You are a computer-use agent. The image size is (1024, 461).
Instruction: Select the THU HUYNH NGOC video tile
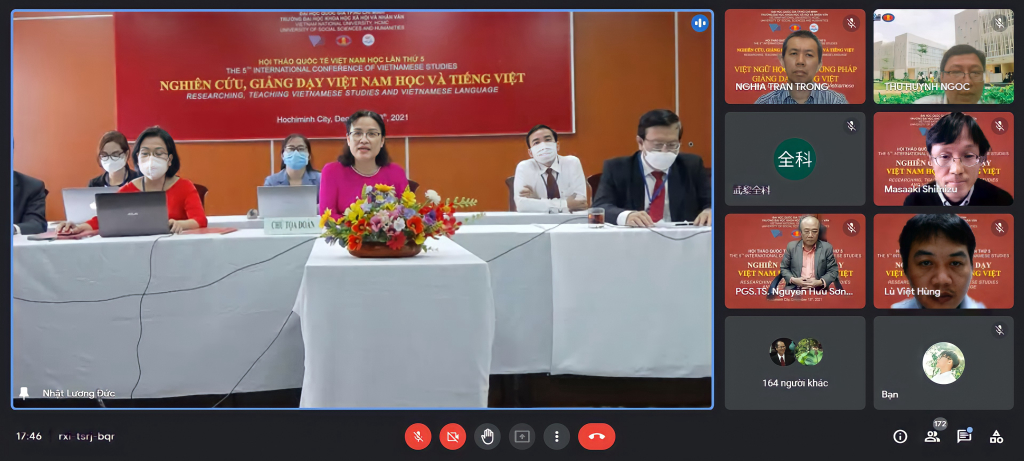point(944,56)
